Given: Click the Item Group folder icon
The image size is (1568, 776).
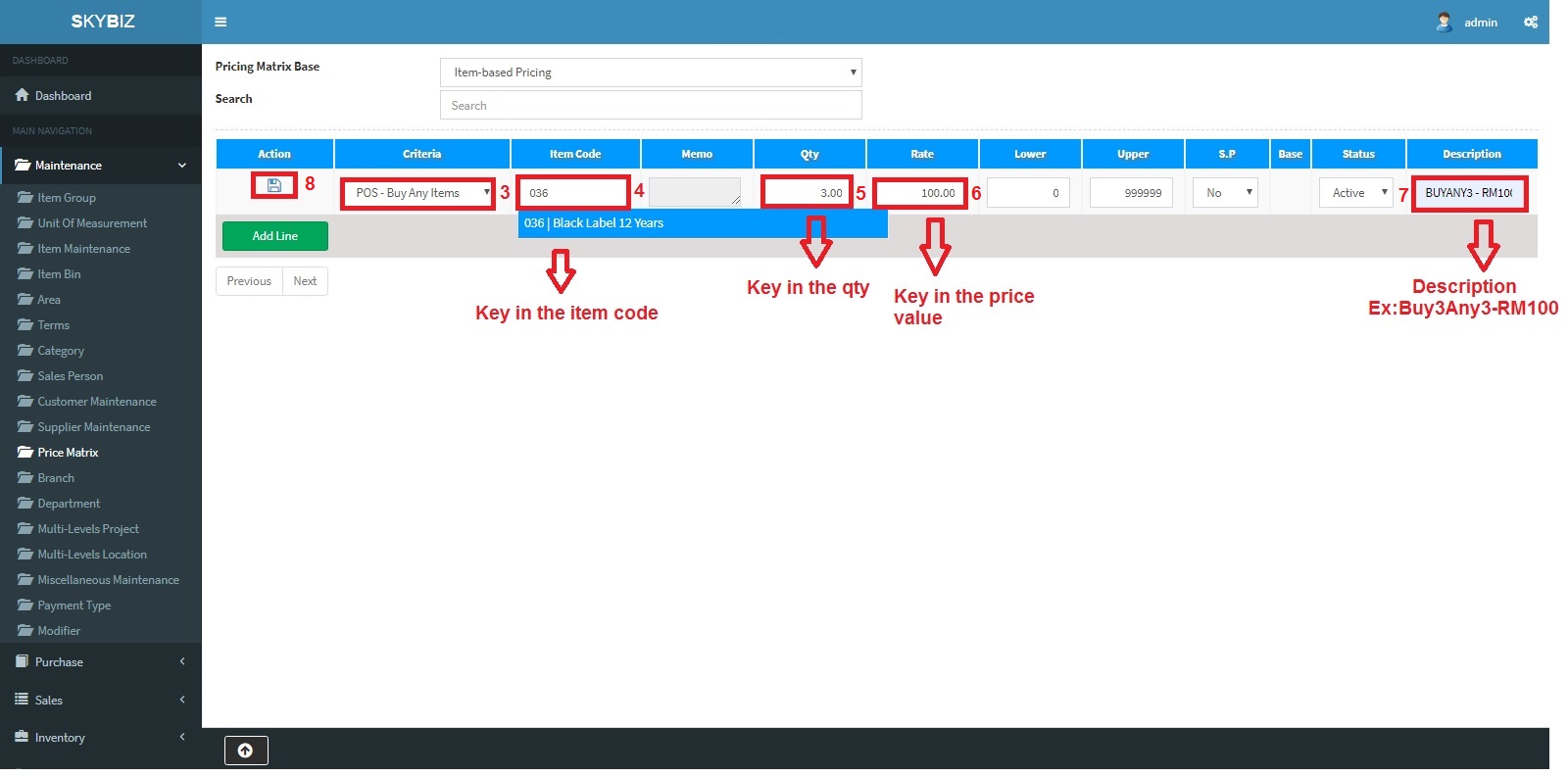Looking at the screenshot, I should pyautogui.click(x=25, y=197).
